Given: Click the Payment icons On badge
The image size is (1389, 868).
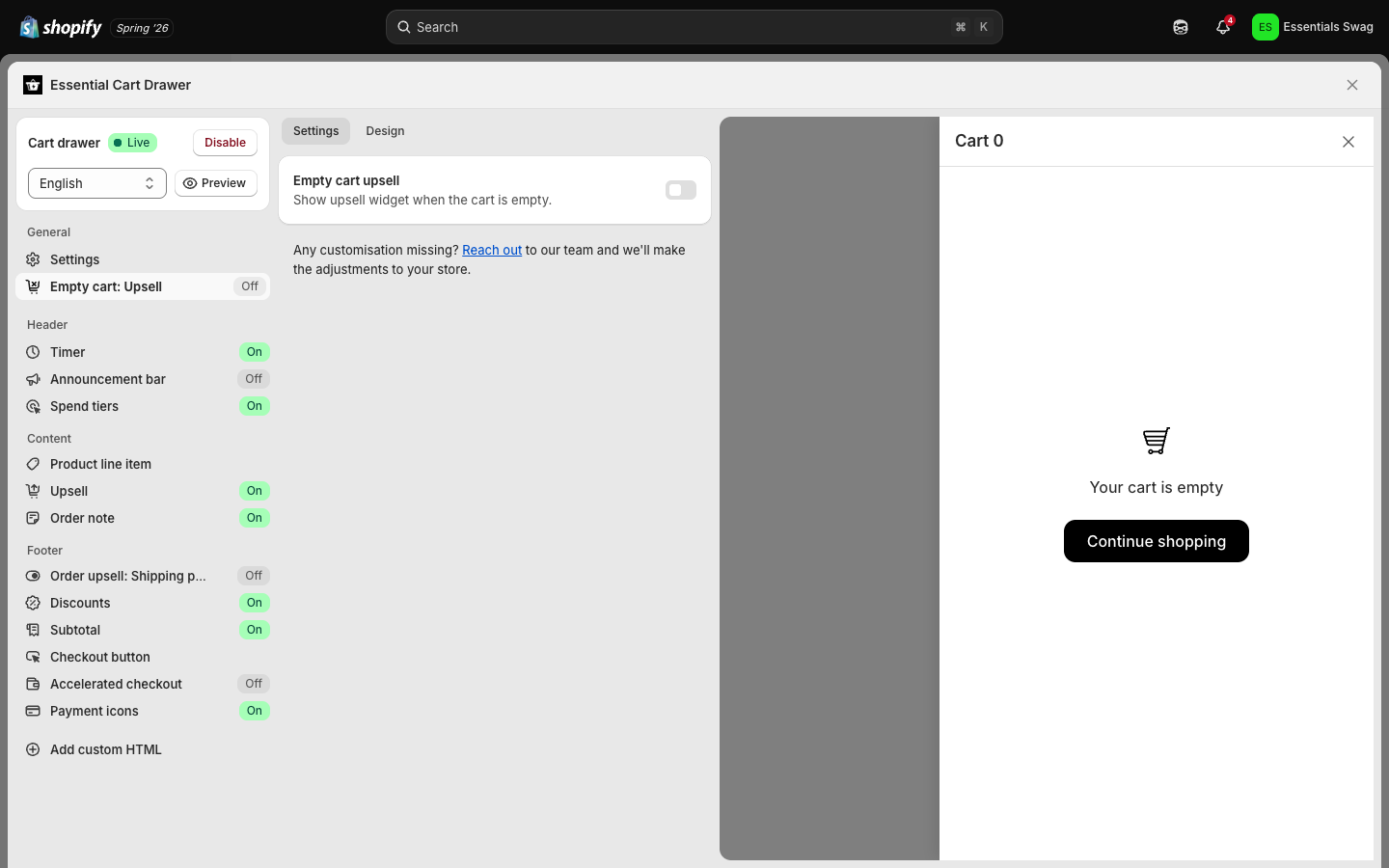Looking at the screenshot, I should (x=254, y=711).
